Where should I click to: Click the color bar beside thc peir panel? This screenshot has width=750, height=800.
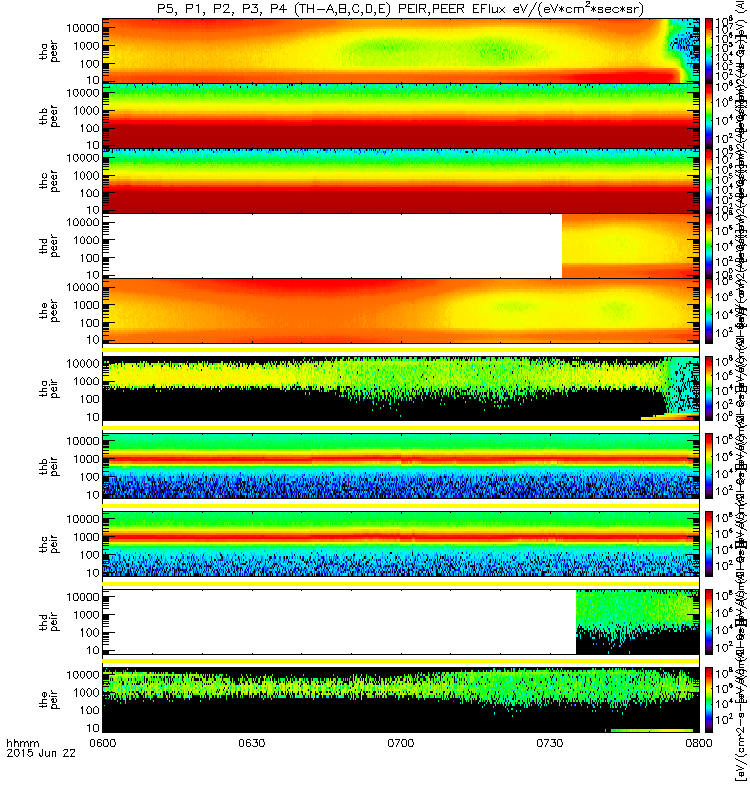tap(709, 544)
